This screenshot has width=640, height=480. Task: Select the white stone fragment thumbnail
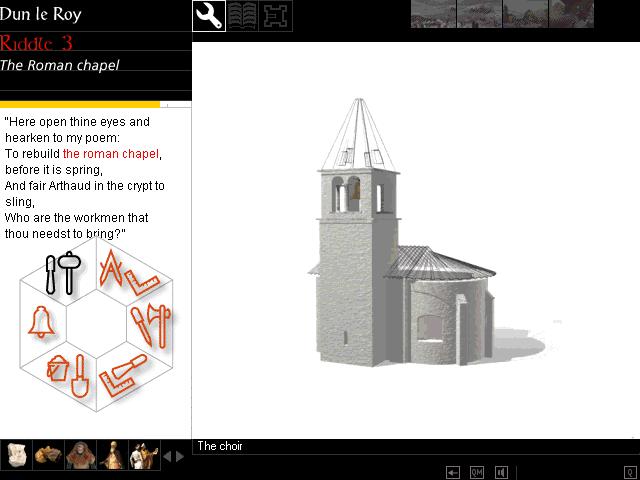pyautogui.click(x=16, y=455)
